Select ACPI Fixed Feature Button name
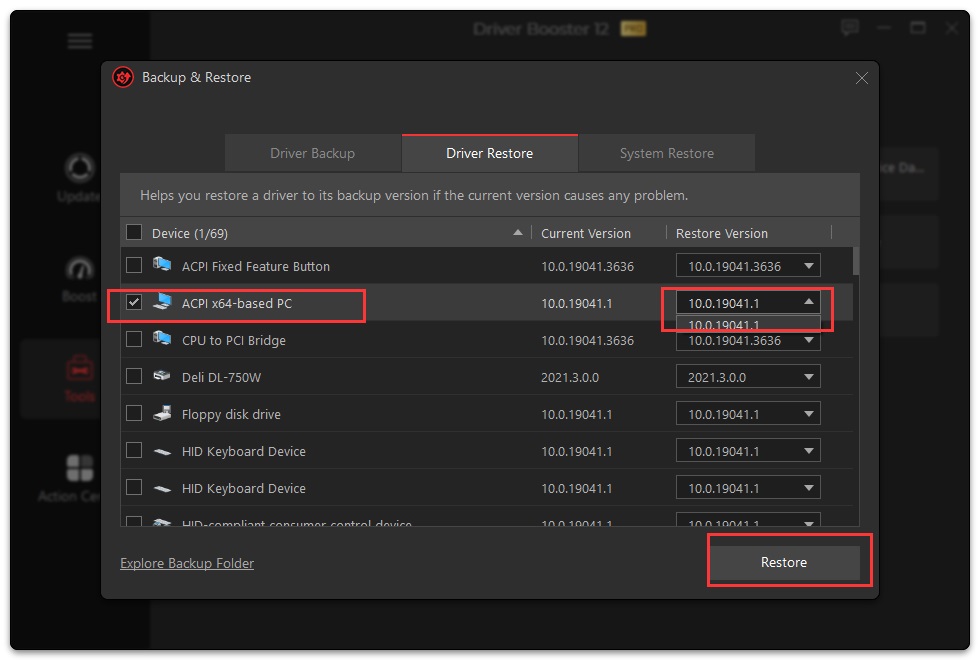The height and width of the screenshot is (660, 980). point(256,266)
